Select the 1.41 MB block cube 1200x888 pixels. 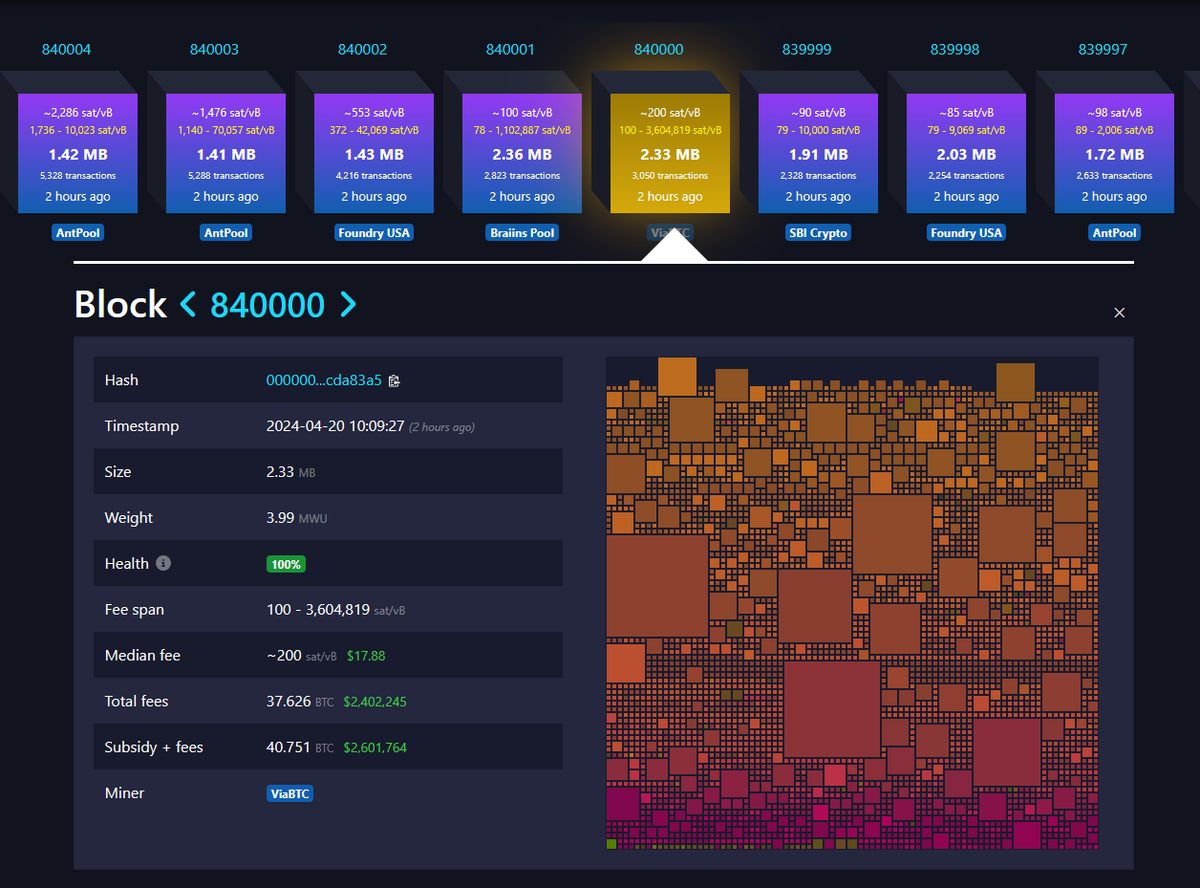226,153
